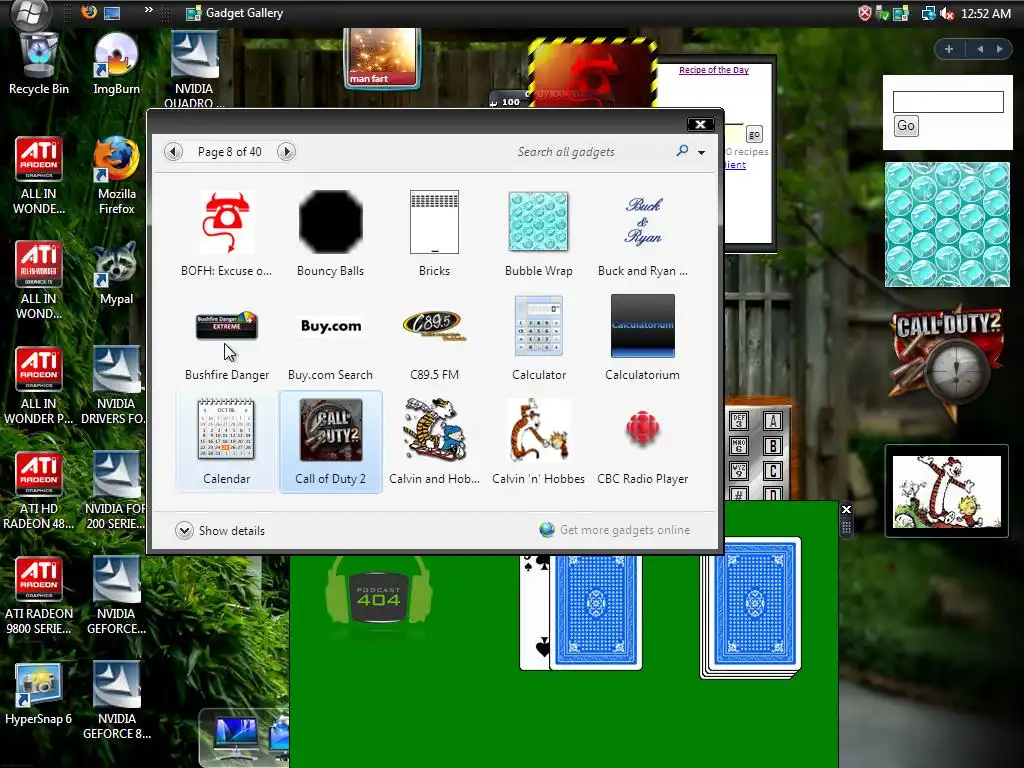Open the HyperSnap 6 desktop shortcut

pyautogui.click(x=39, y=694)
